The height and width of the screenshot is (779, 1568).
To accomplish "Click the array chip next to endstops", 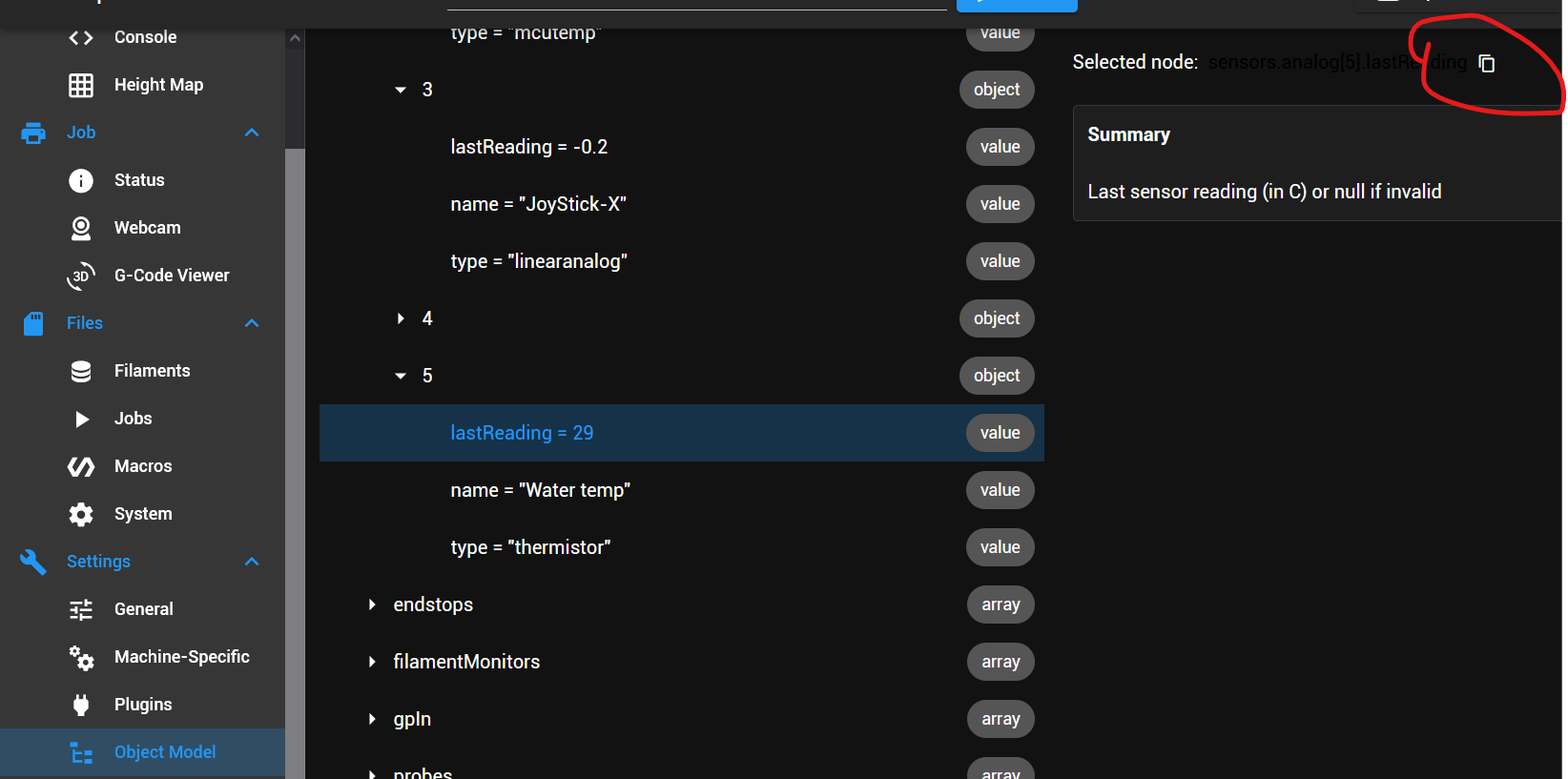I will [1001, 605].
